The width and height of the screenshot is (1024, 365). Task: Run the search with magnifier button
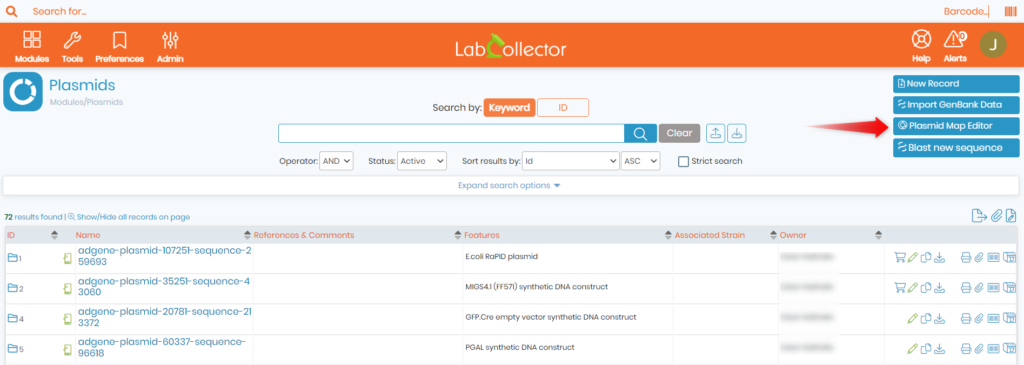click(640, 133)
